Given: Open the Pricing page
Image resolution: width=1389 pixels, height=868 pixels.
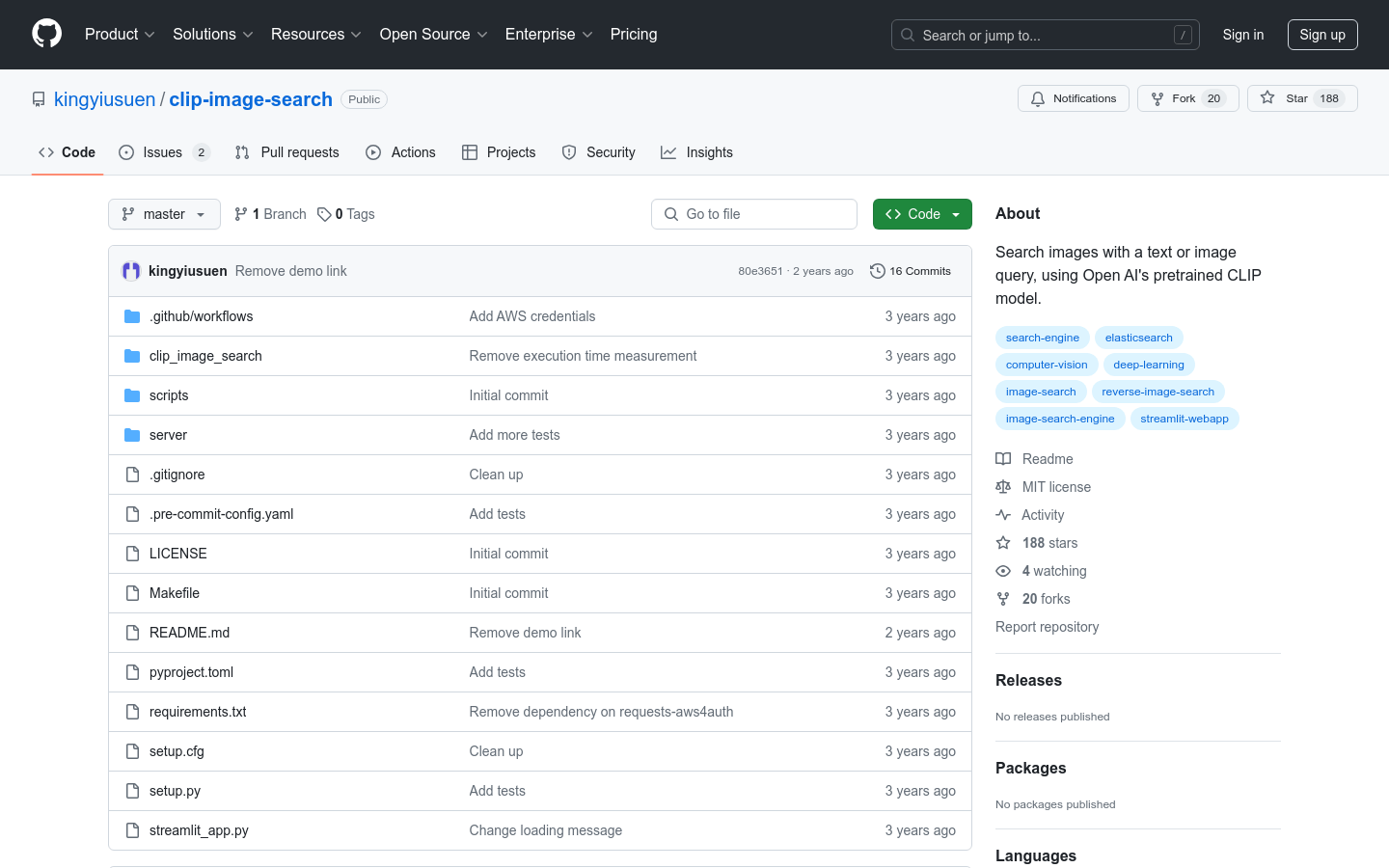Looking at the screenshot, I should tap(634, 34).
